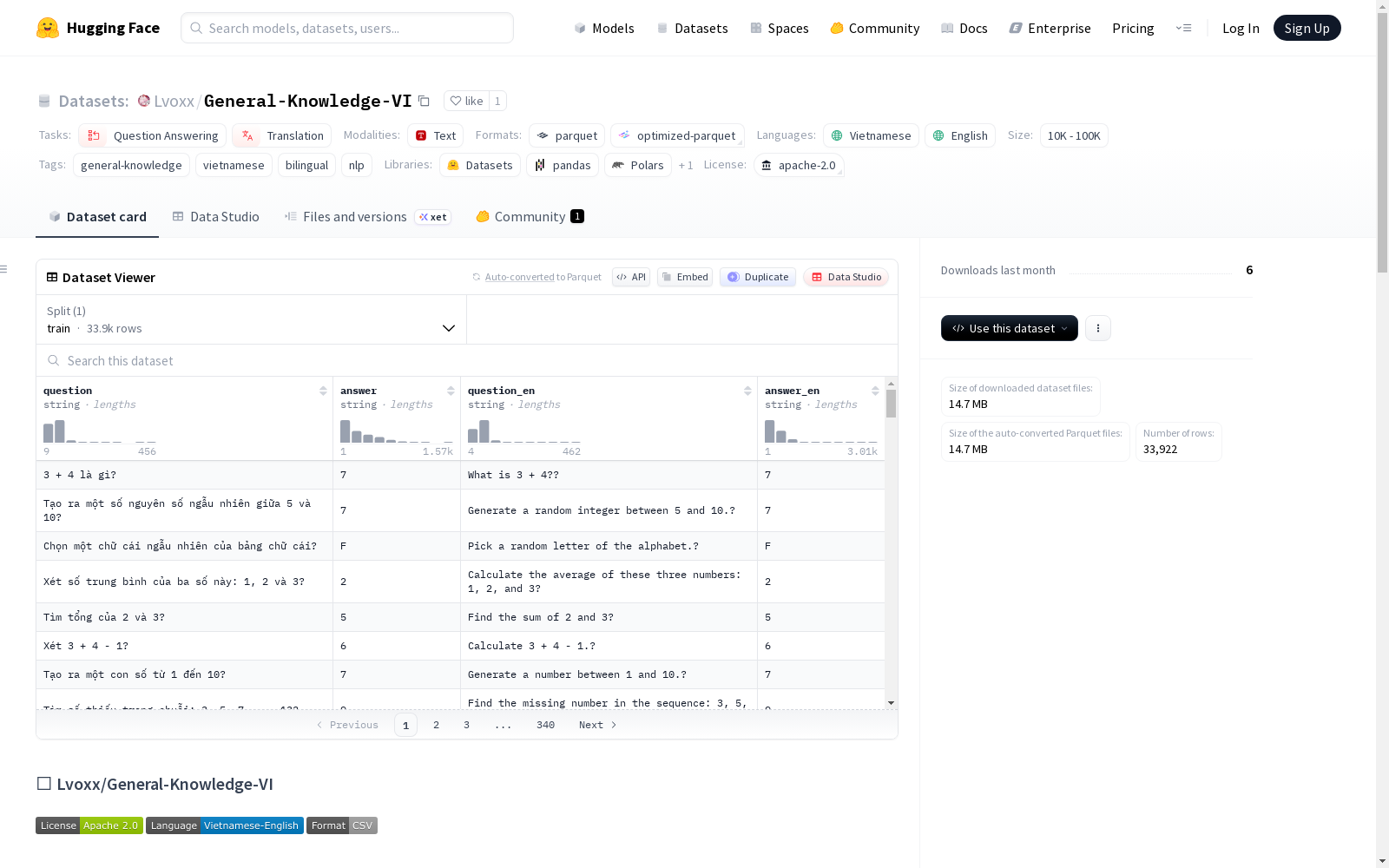Click the nlp tag
This screenshot has height=868, width=1389.
(x=357, y=165)
